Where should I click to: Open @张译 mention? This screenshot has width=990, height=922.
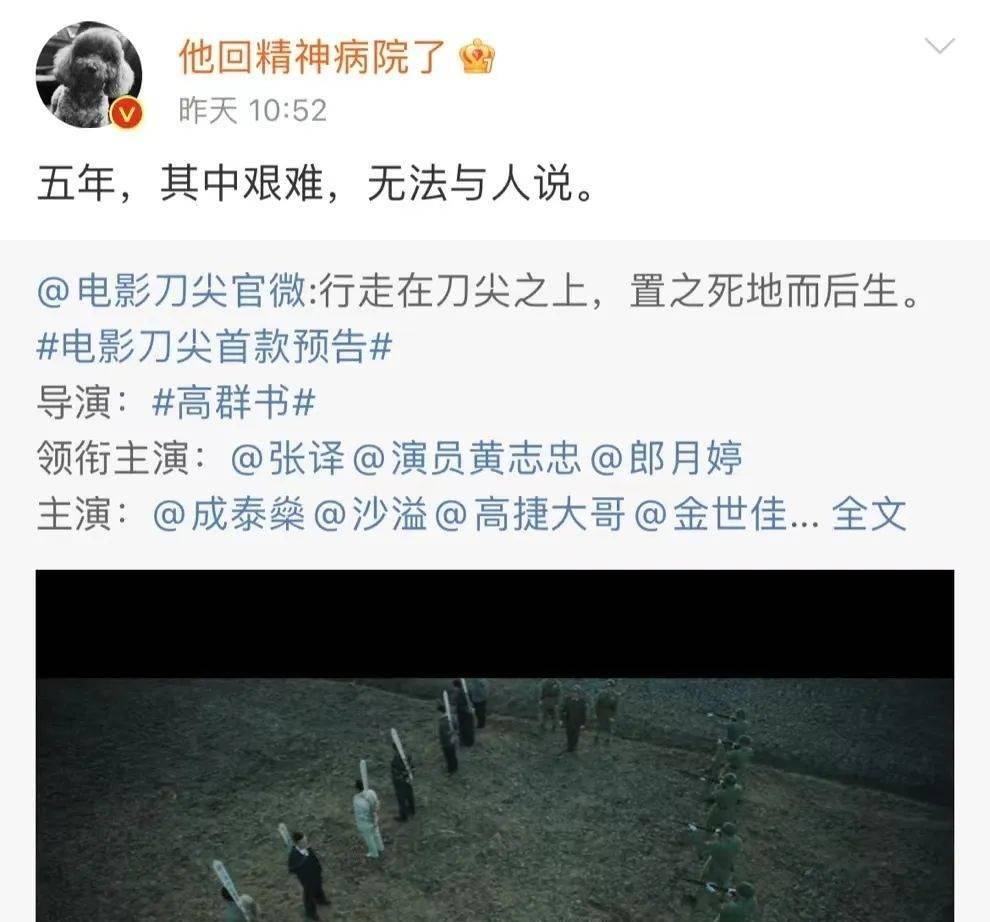(x=289, y=458)
